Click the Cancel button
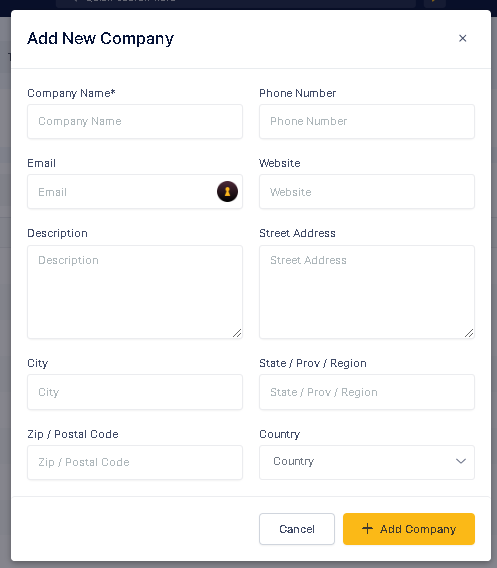The width and height of the screenshot is (497, 568). [x=297, y=529]
